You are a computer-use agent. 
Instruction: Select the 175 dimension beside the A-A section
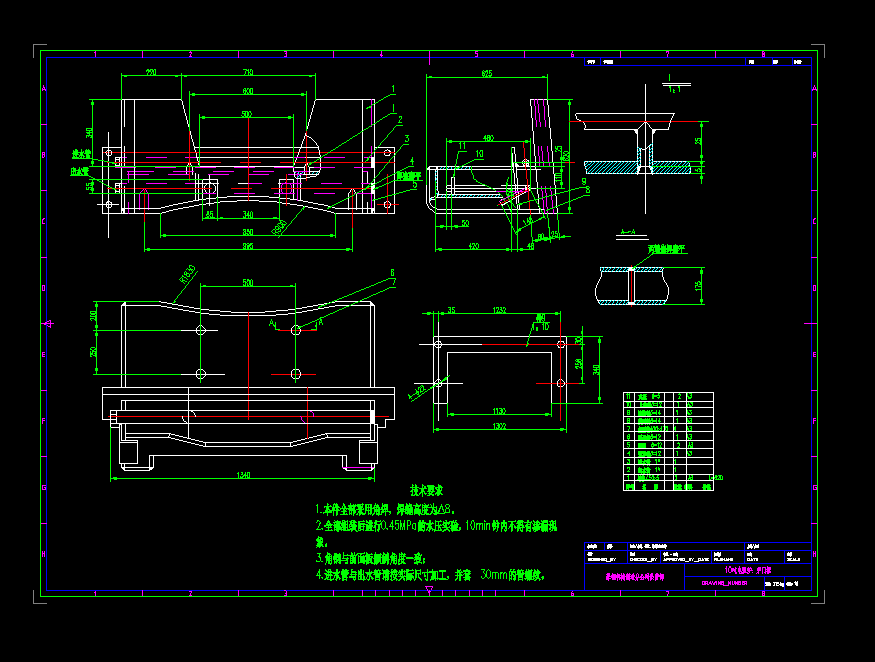click(698, 285)
